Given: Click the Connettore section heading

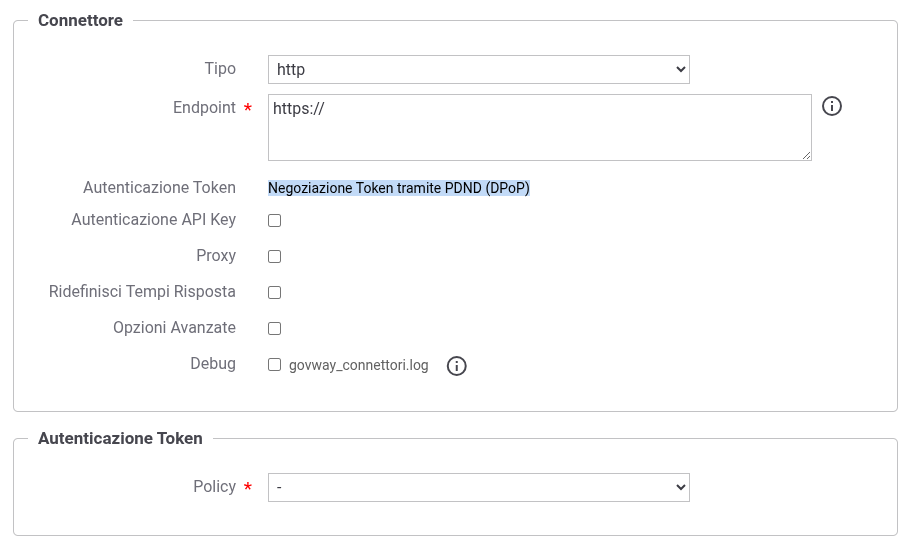Looking at the screenshot, I should coord(80,20).
